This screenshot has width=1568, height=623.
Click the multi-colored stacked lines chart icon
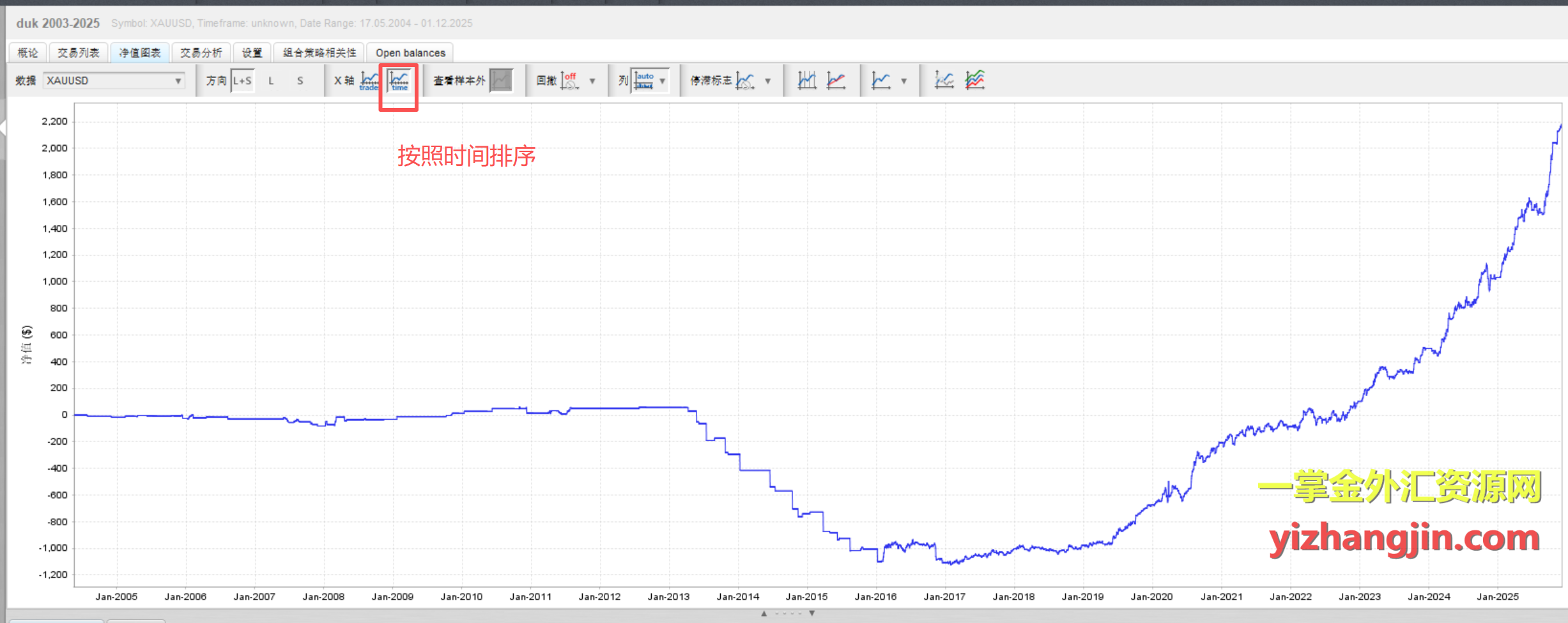coord(975,81)
